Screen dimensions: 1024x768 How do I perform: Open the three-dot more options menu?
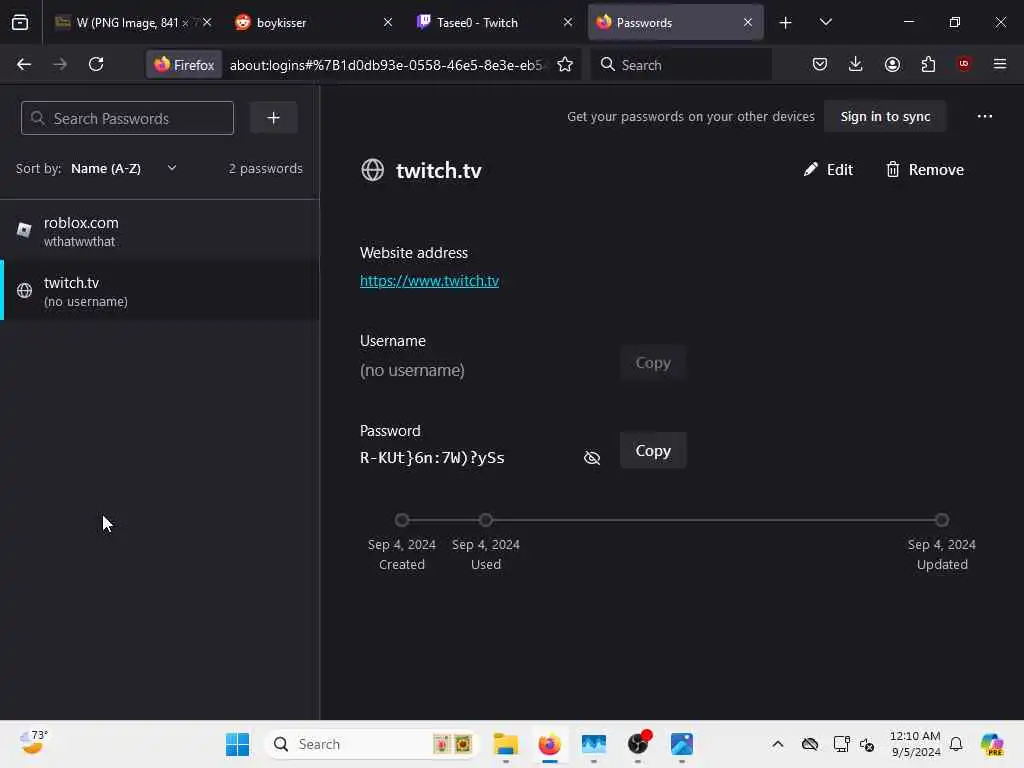point(985,116)
